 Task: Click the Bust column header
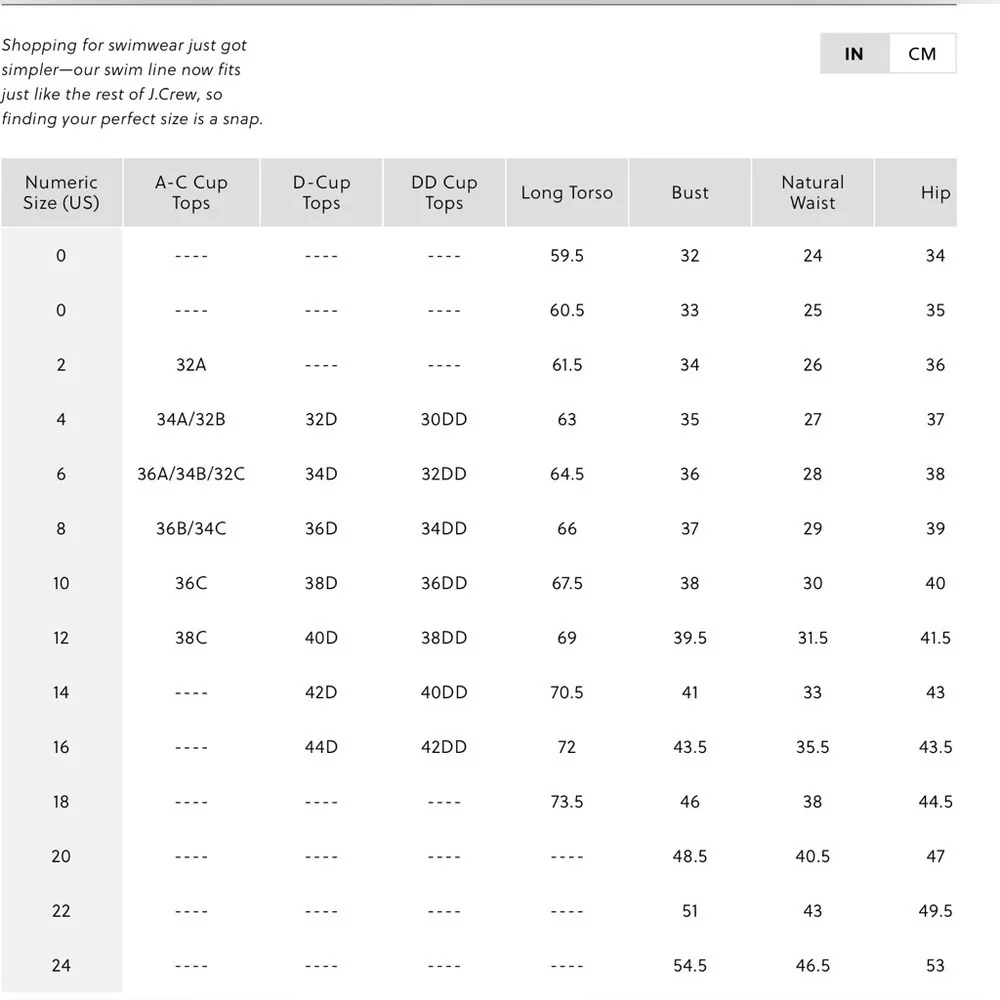(x=690, y=193)
